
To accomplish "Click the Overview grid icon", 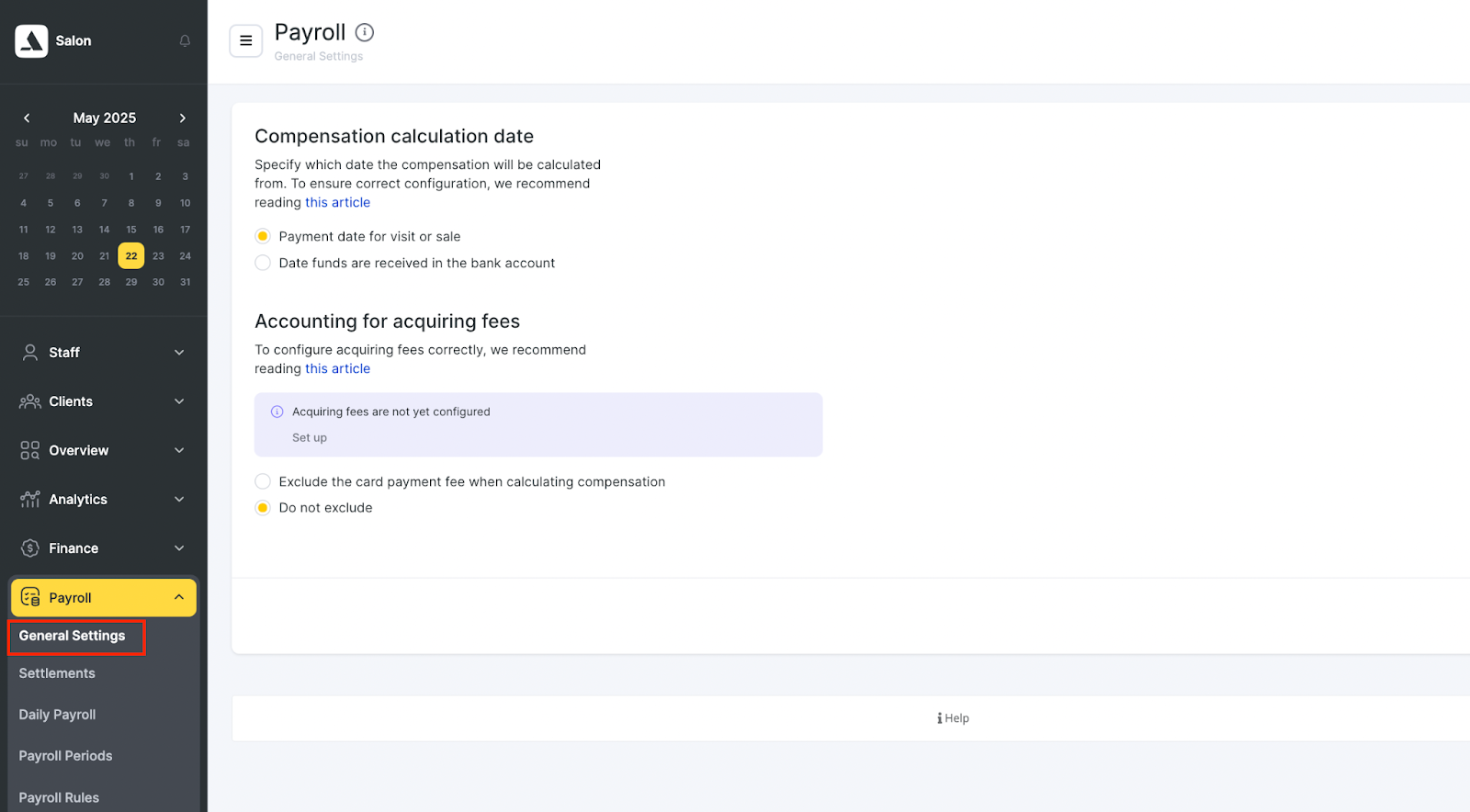I will [x=30, y=450].
